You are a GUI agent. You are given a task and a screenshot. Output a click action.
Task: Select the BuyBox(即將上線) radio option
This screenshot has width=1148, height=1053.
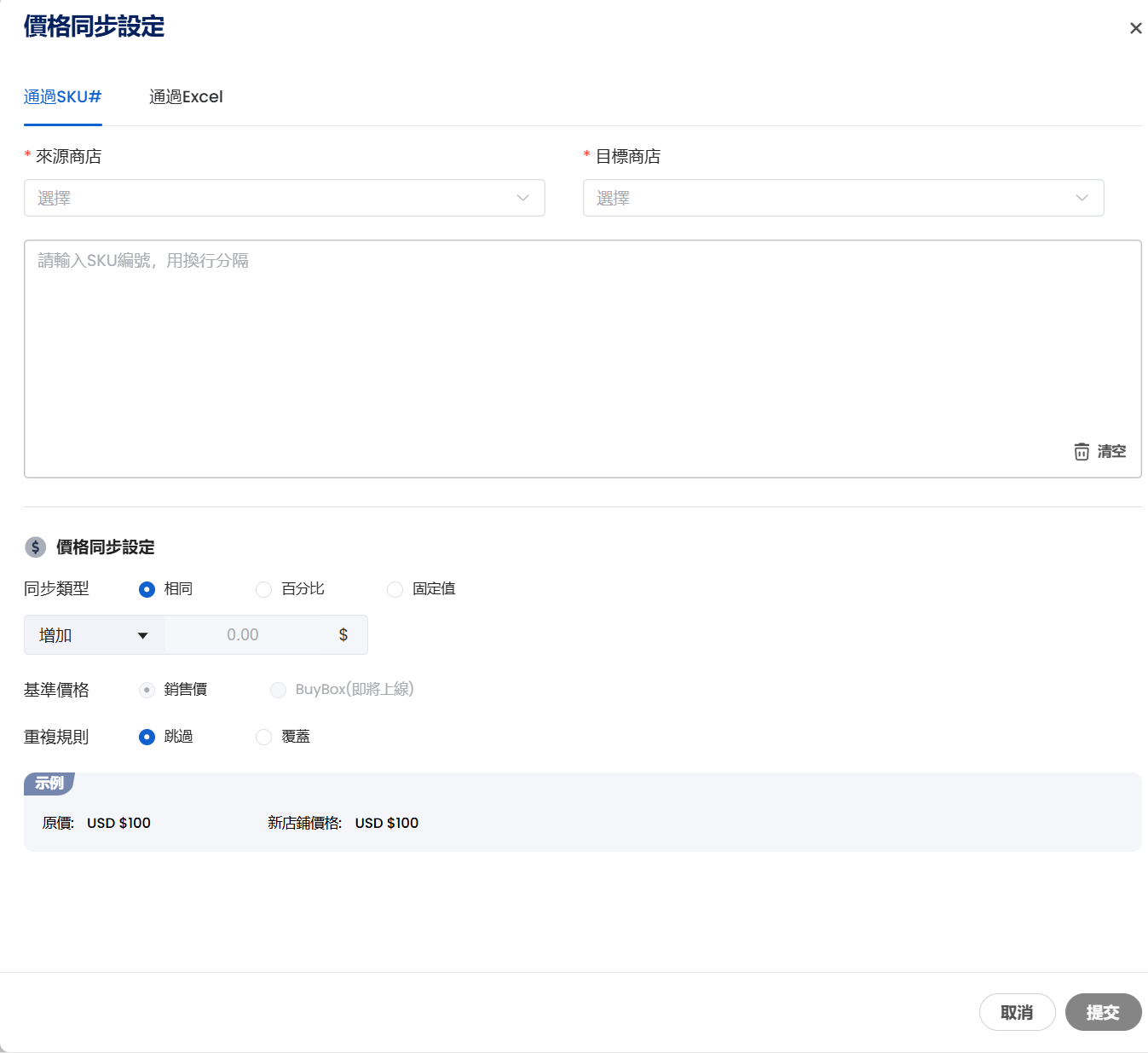[x=279, y=690]
